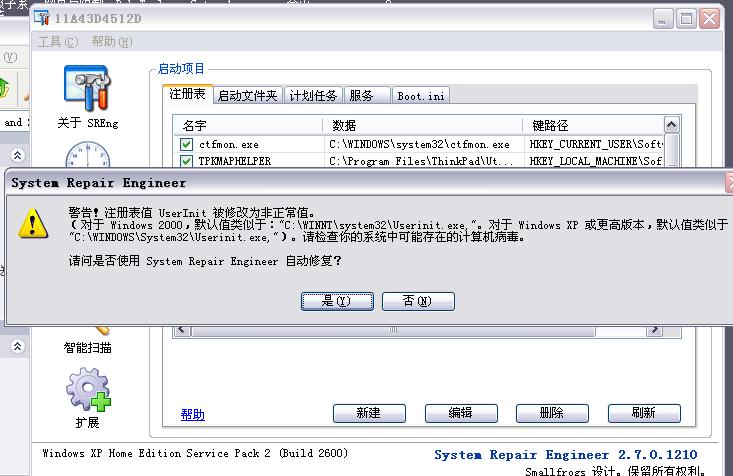This screenshot has height=476, width=733.
Task: Click the clock icon in sidebar
Action: pyautogui.click(x=87, y=154)
